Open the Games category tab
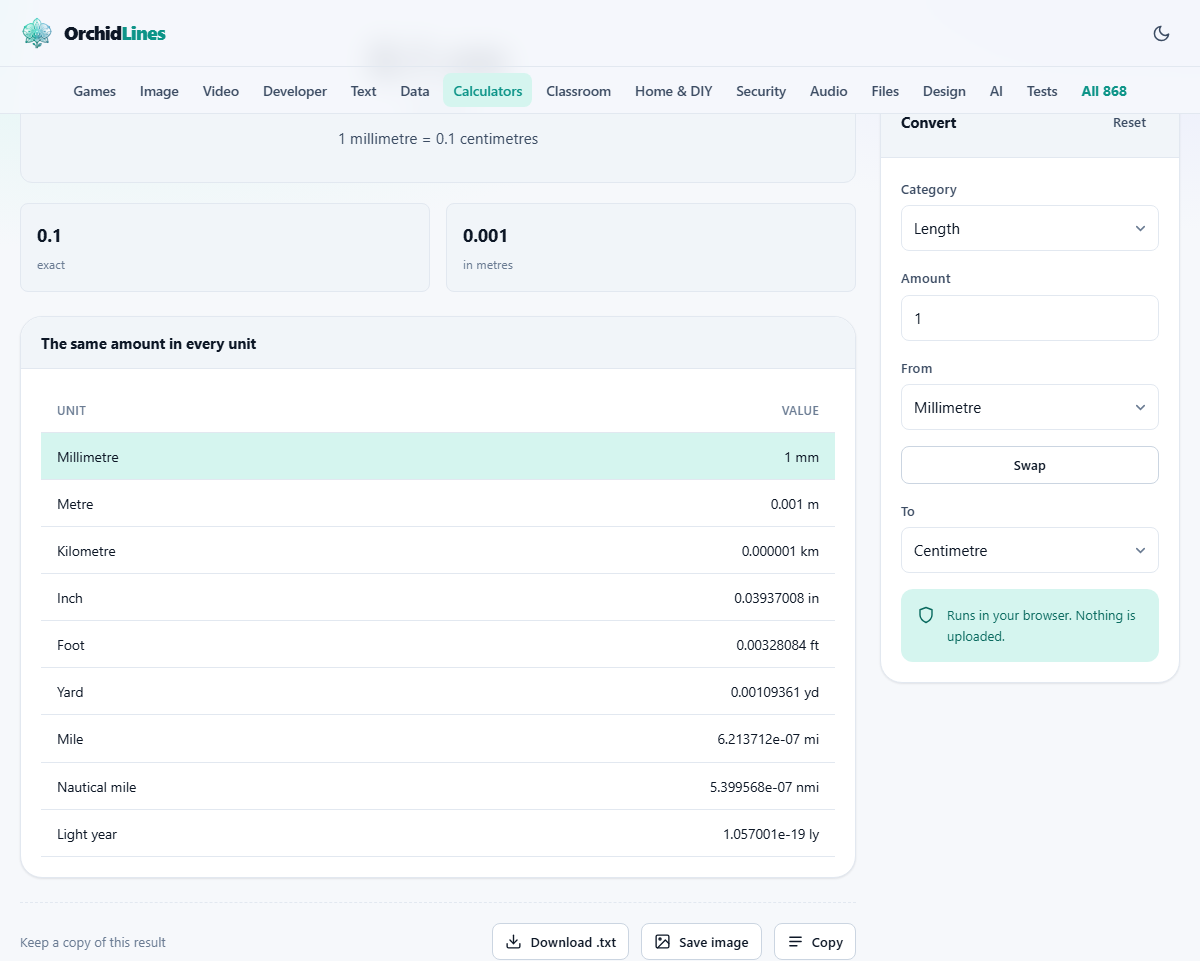The height and width of the screenshot is (961, 1200). pyautogui.click(x=95, y=91)
